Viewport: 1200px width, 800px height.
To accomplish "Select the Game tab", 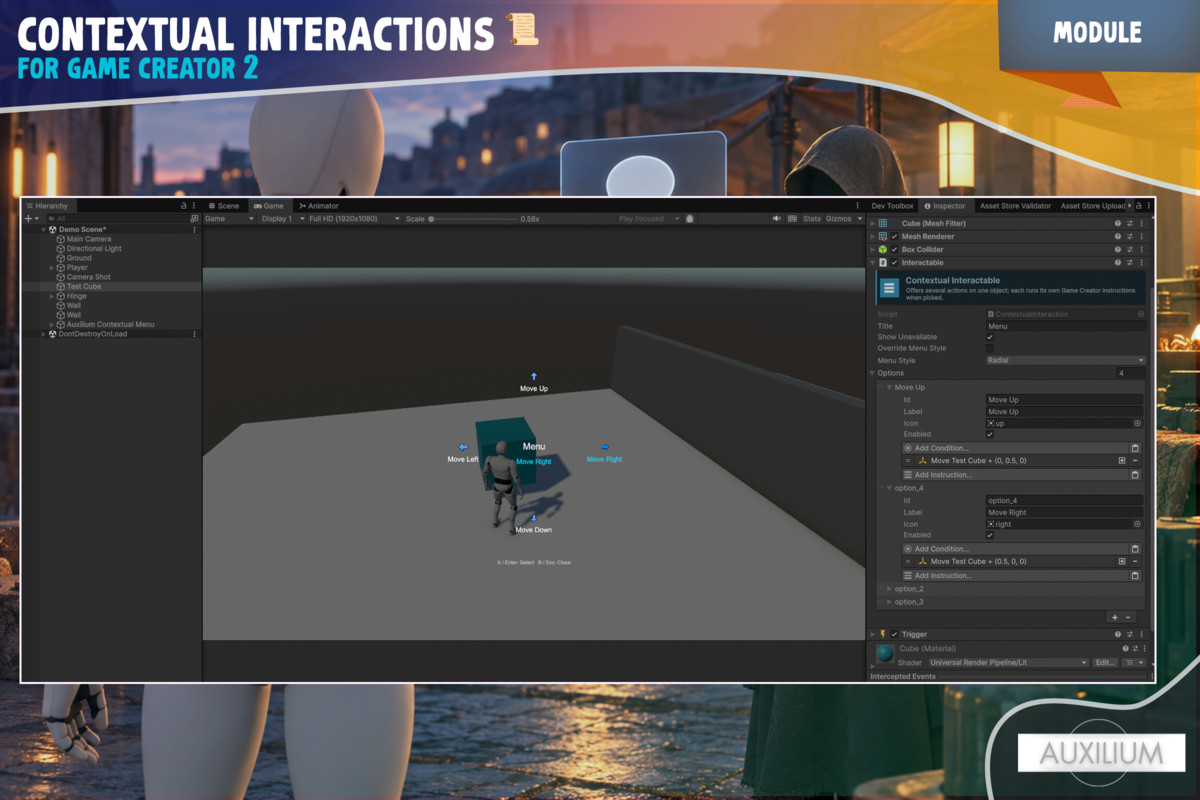I will 268,206.
